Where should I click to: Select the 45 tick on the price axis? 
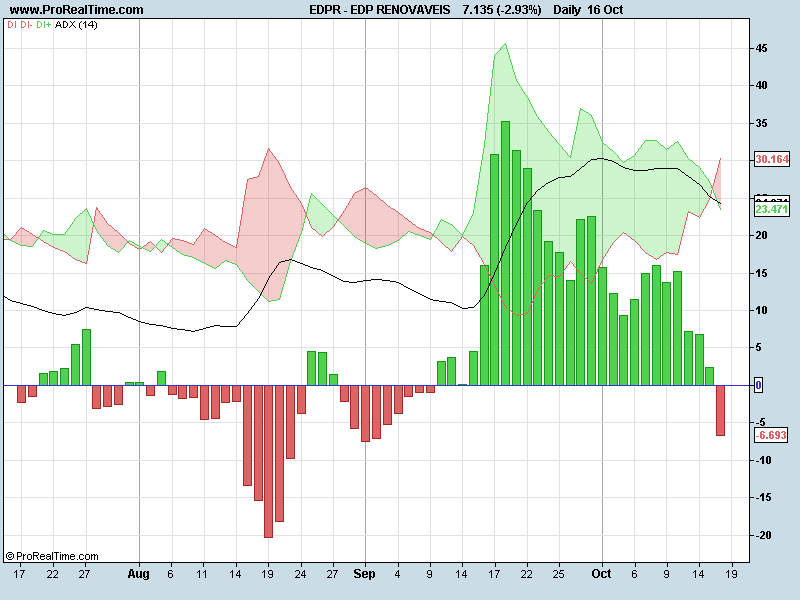[x=761, y=48]
